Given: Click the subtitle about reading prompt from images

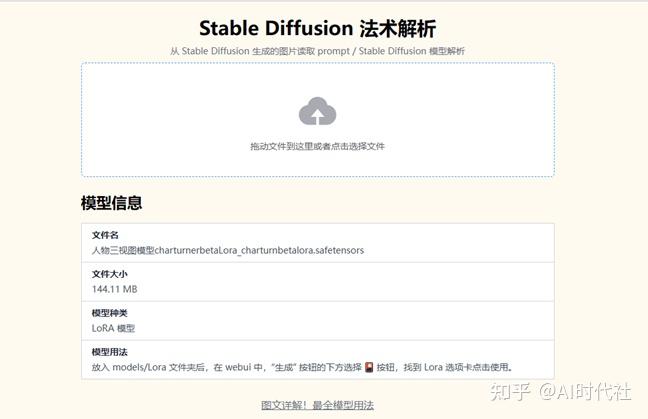Looking at the screenshot, I should tap(317, 51).
